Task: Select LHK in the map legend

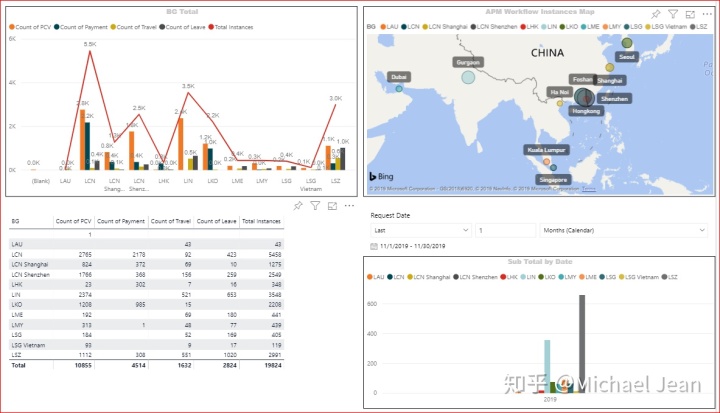Action: point(529,27)
